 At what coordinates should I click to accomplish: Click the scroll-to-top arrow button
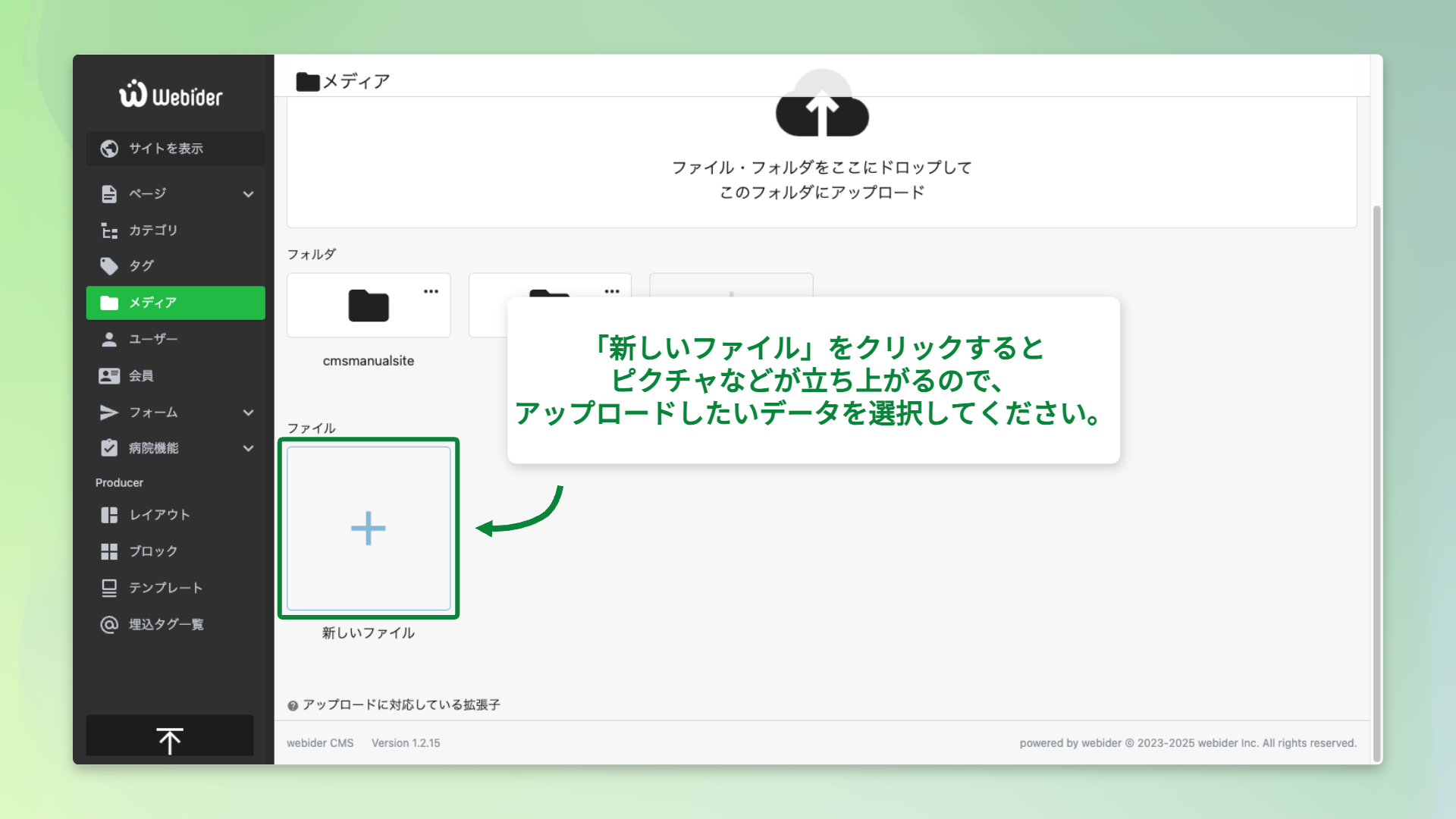tap(170, 739)
